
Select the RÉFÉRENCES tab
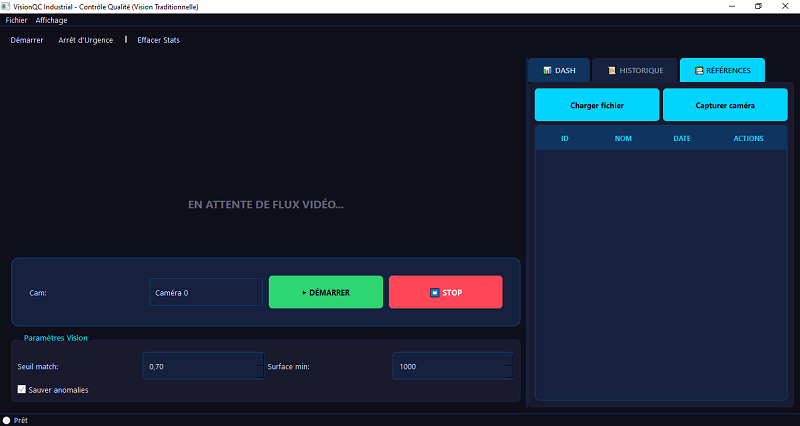click(722, 70)
